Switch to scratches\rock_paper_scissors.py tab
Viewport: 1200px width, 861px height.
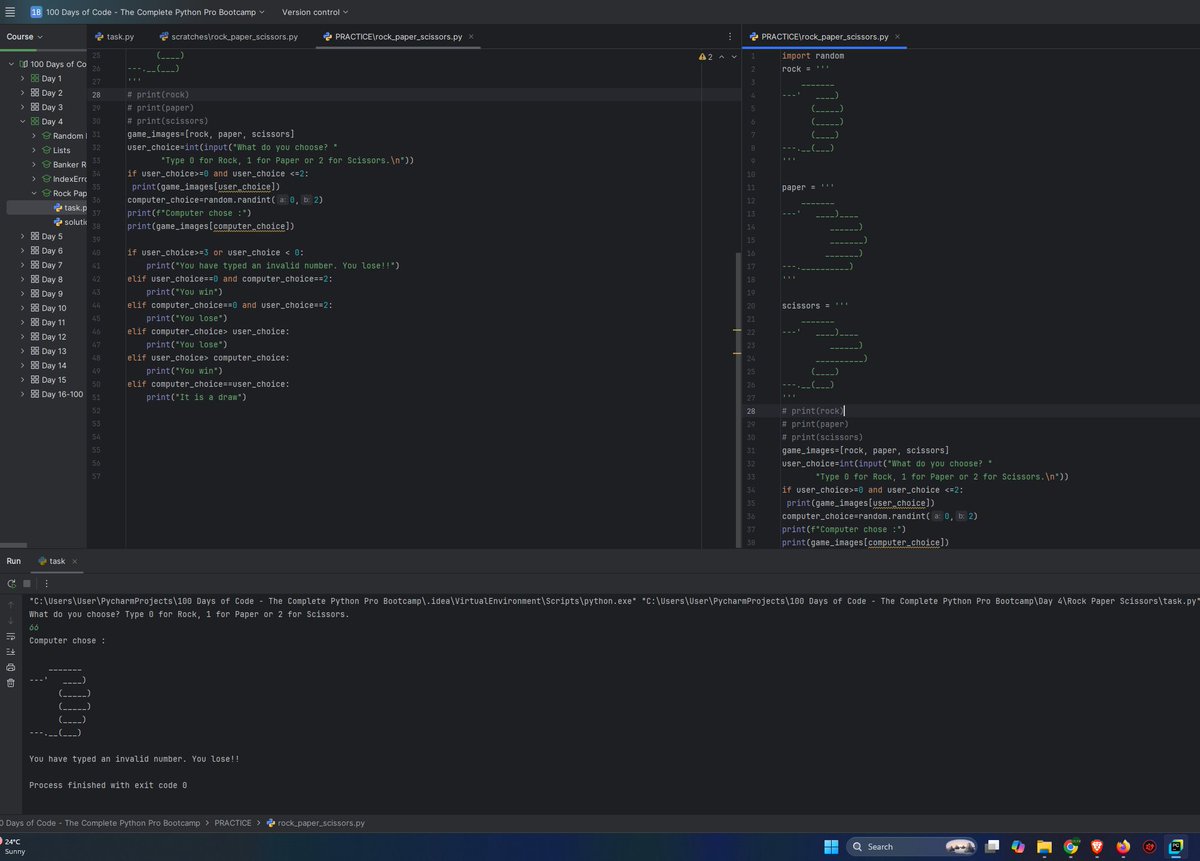[227, 37]
